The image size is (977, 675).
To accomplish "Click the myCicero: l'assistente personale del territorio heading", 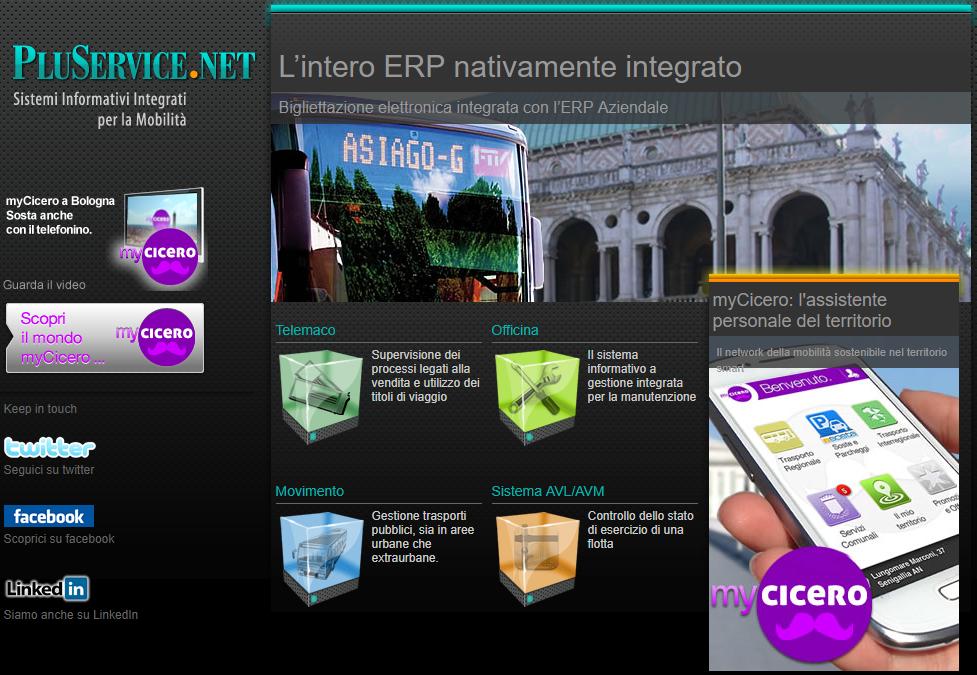I will (x=802, y=310).
